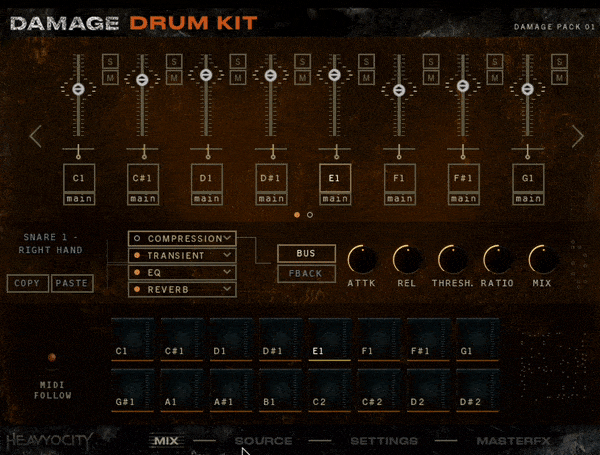This screenshot has width=600, height=455.
Task: Trigger the B1 drum pad
Action: [280, 390]
